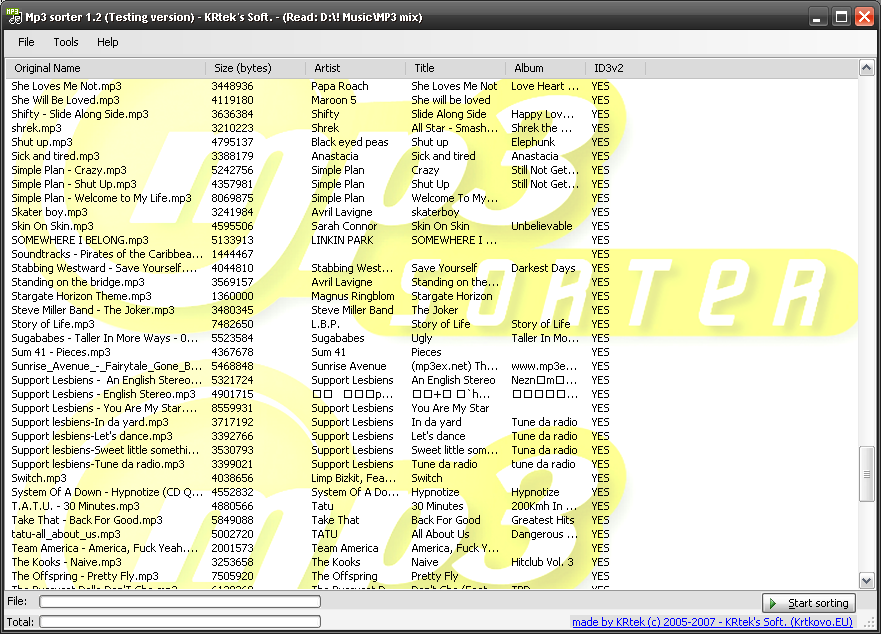The height and width of the screenshot is (634, 881).
Task: Select Support lesbiens-Tune da radio.mp3
Action: [98, 464]
